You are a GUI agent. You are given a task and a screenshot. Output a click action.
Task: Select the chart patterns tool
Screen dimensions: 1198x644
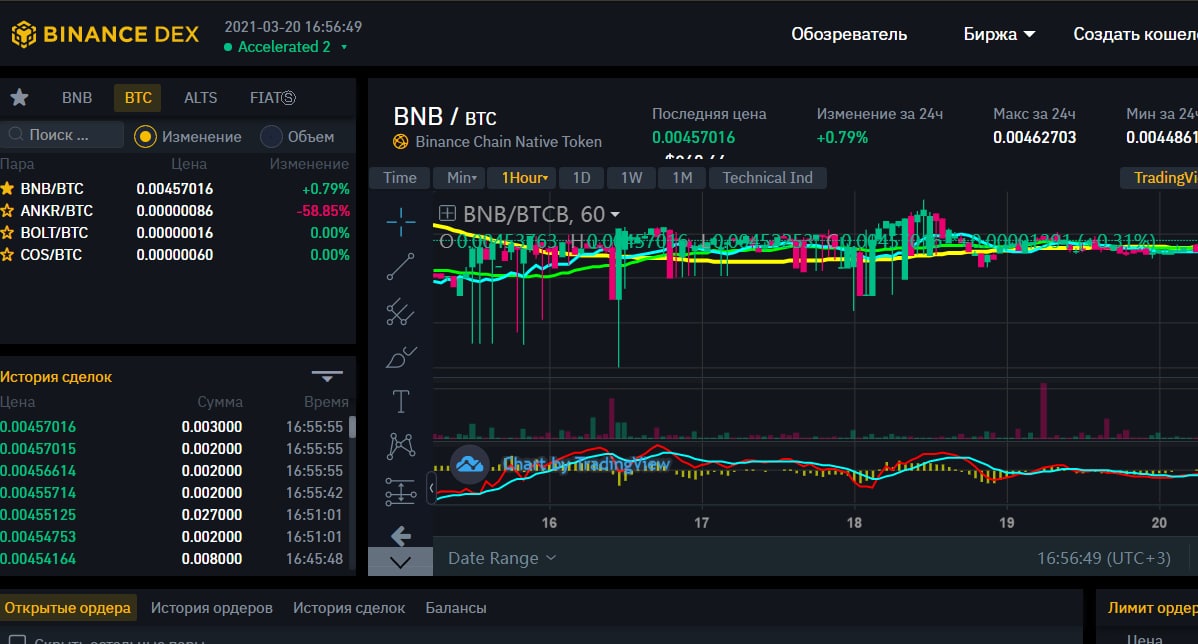click(400, 446)
